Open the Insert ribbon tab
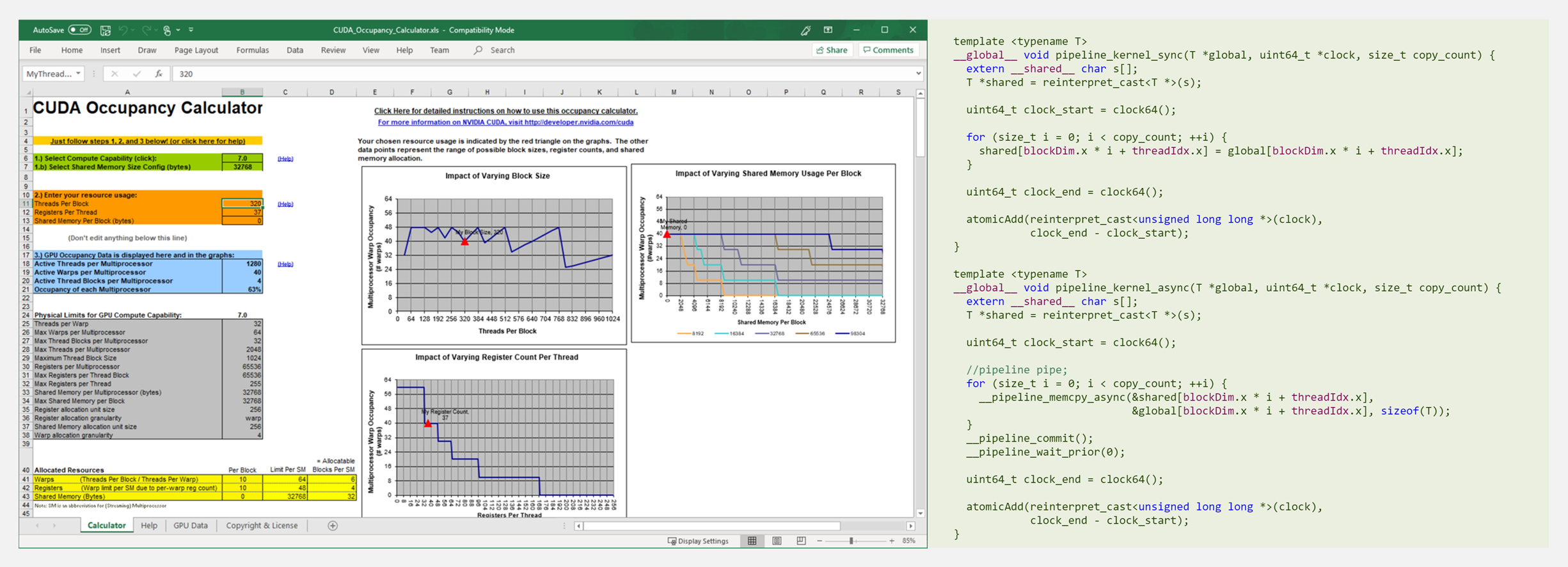Viewport: 1568px width, 567px height. point(110,50)
